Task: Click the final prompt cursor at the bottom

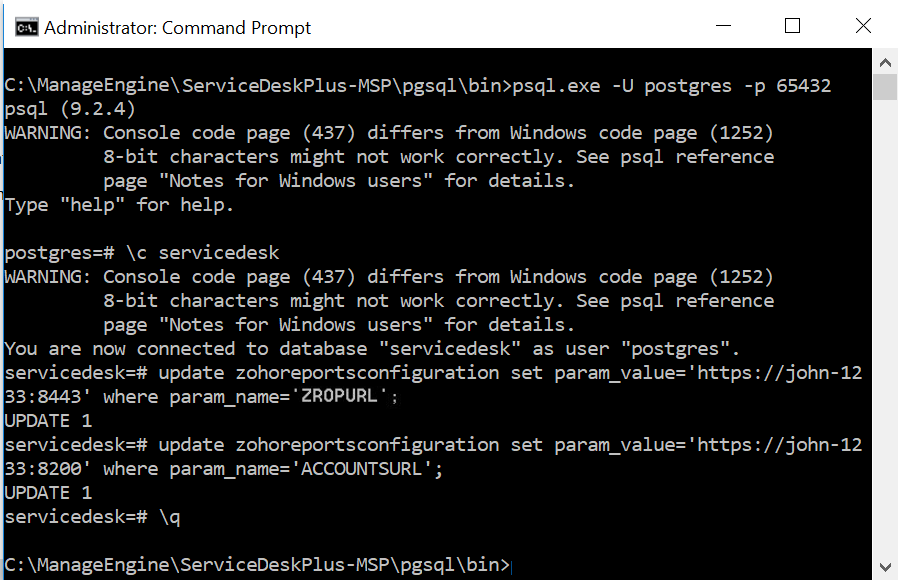Action: pyautogui.click(x=511, y=566)
